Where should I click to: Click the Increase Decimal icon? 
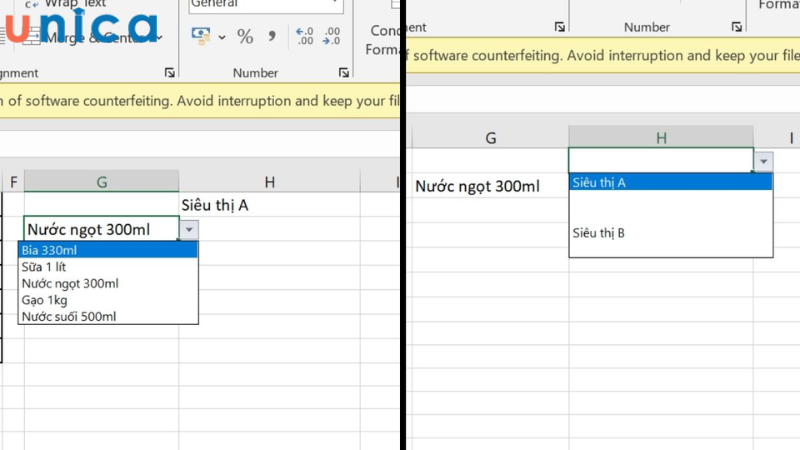(x=305, y=37)
